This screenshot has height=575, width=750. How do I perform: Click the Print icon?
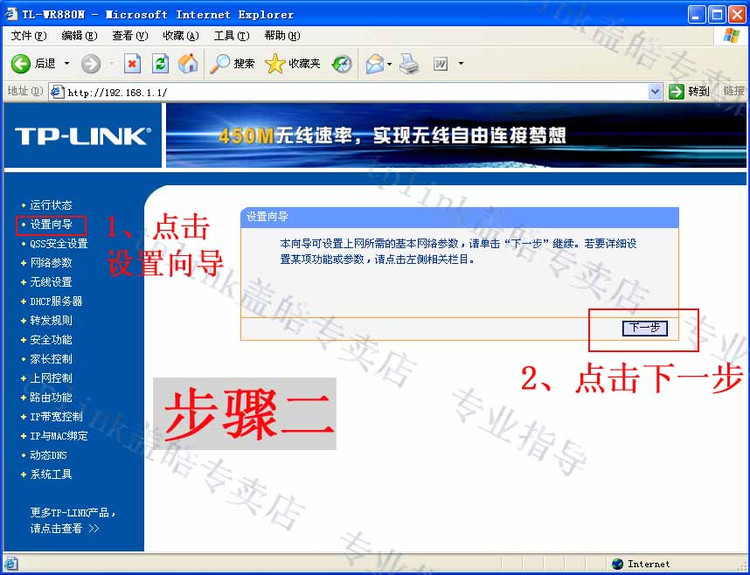point(409,64)
